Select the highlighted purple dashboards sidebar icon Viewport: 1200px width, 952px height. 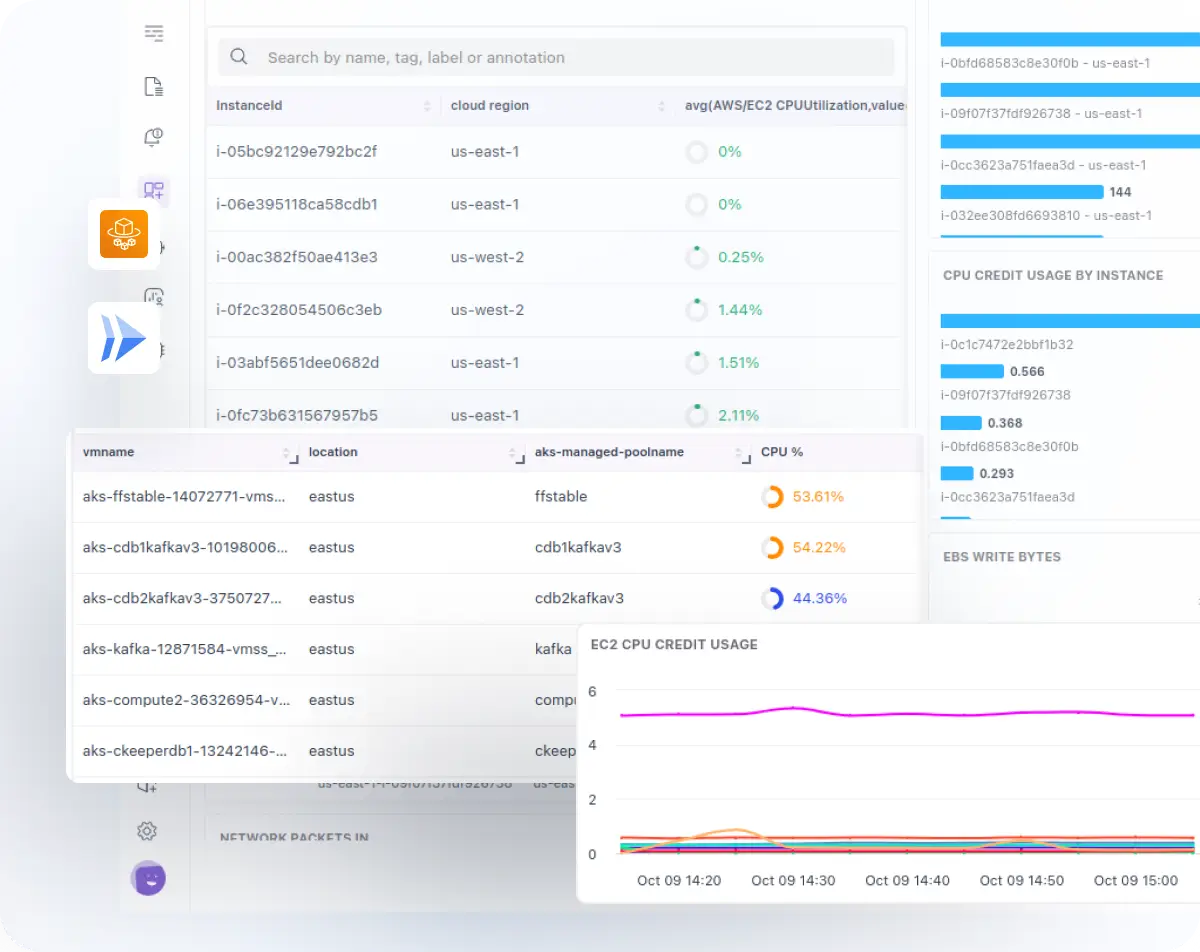[154, 190]
